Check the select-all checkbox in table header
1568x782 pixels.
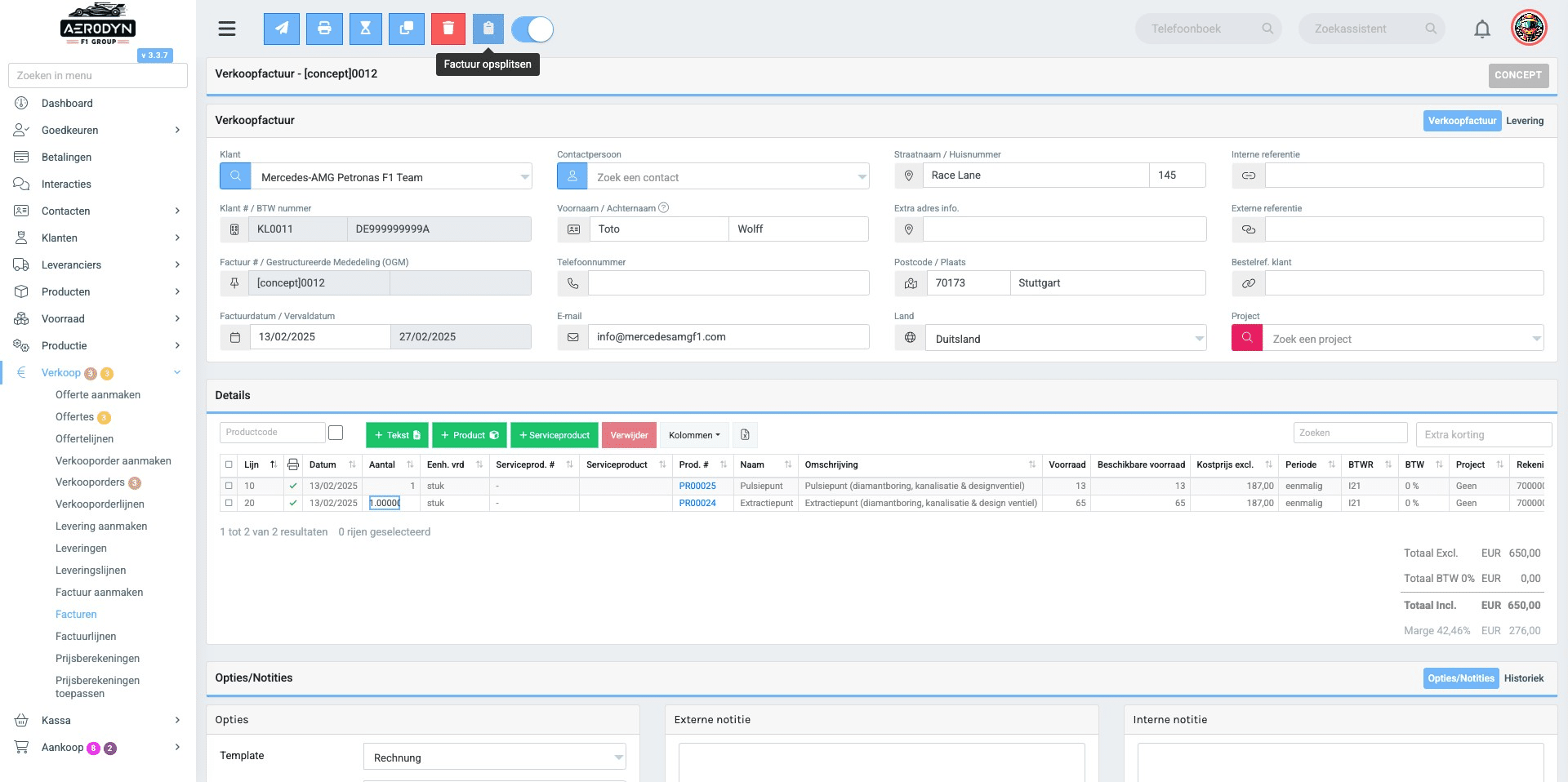click(229, 464)
